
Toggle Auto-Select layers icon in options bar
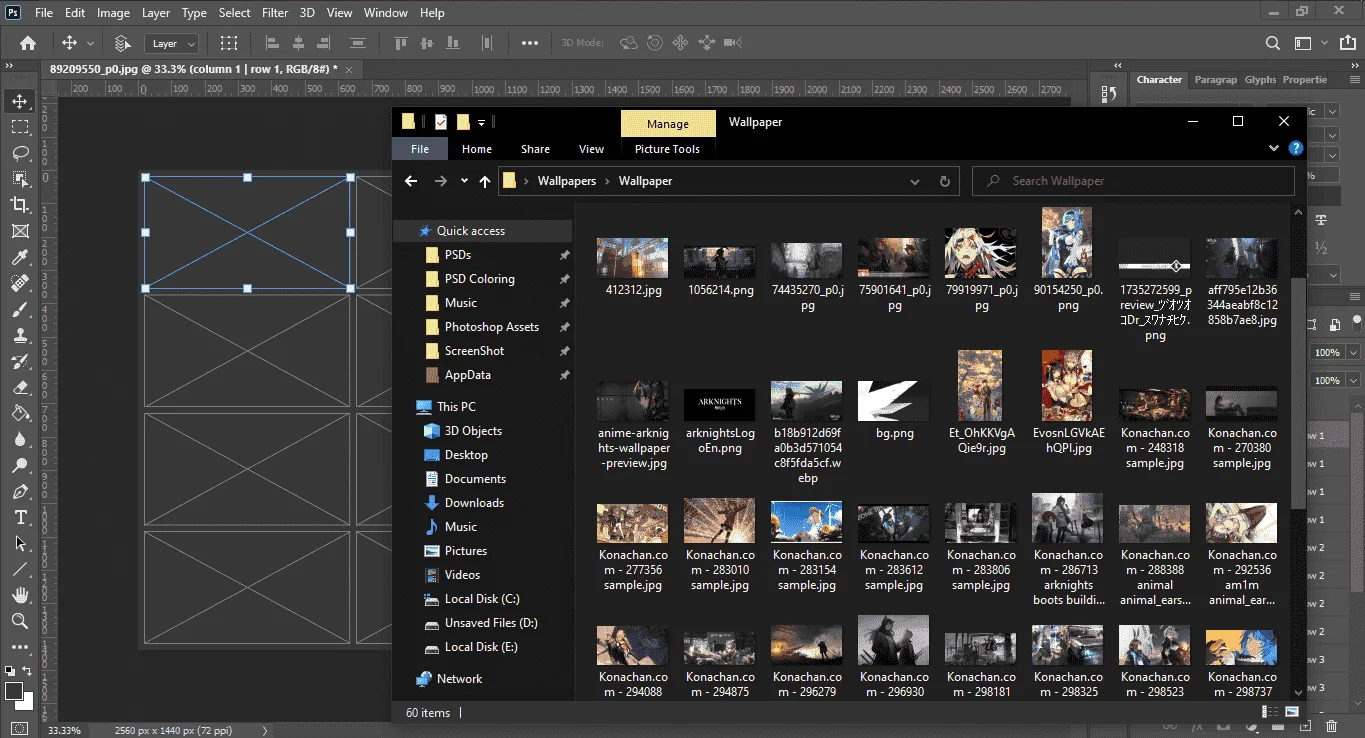[123, 43]
